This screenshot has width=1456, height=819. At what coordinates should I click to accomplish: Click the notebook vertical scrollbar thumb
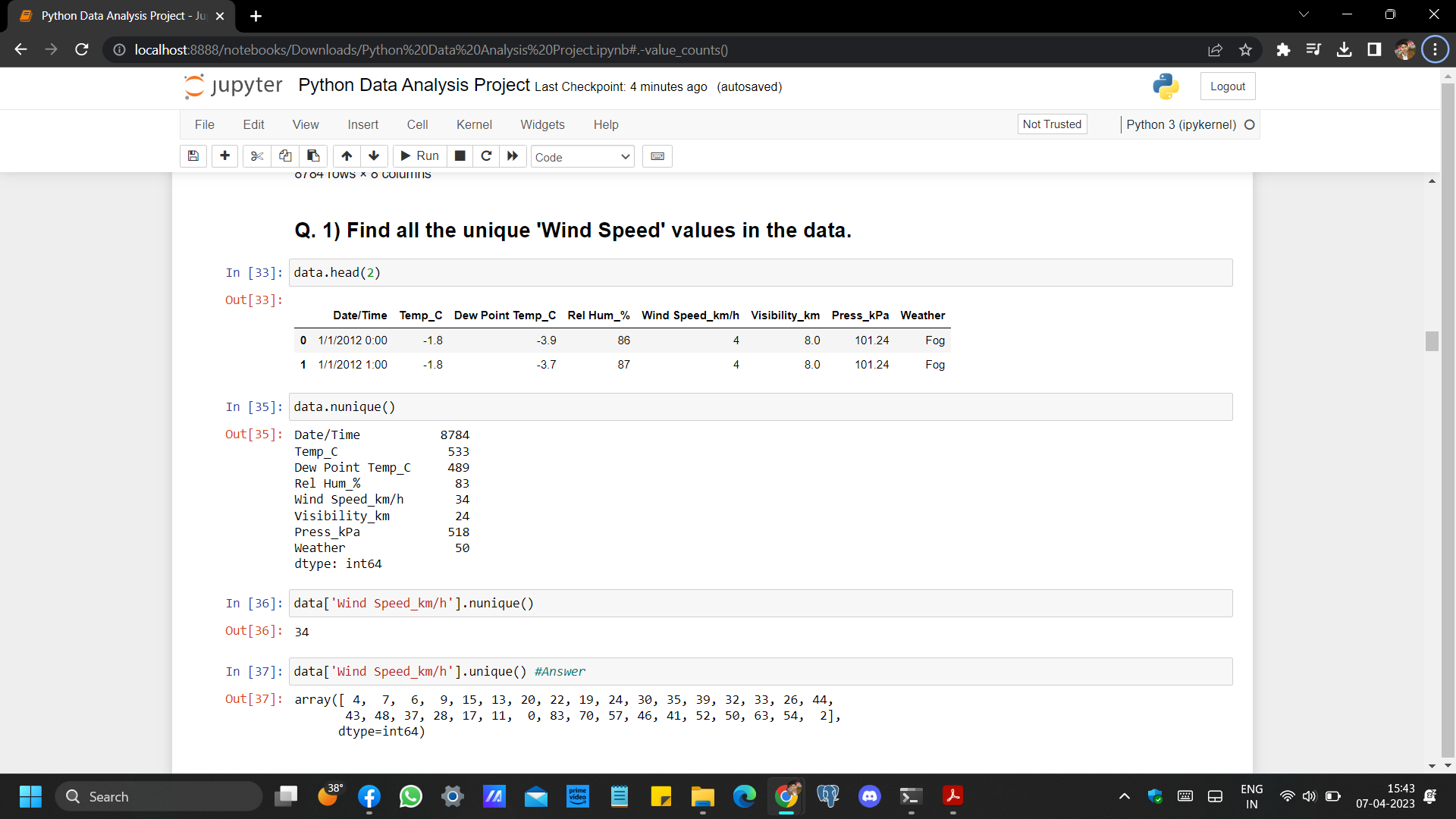(1432, 341)
